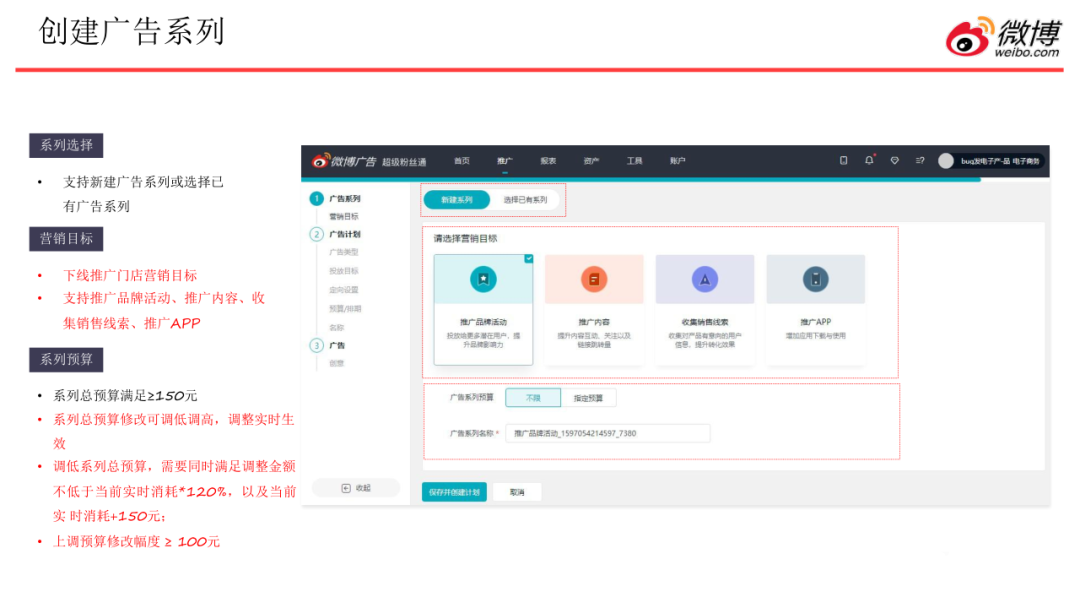Viewport: 1080px width, 608px height.
Task: Go to the 报表 menu tab
Action: click(x=548, y=161)
